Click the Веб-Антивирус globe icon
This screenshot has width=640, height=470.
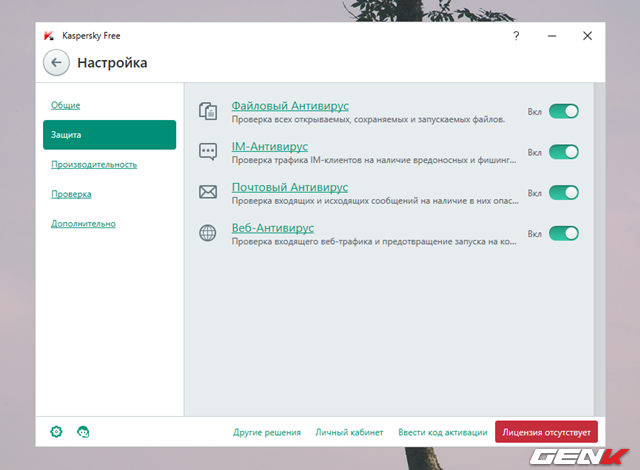point(208,234)
